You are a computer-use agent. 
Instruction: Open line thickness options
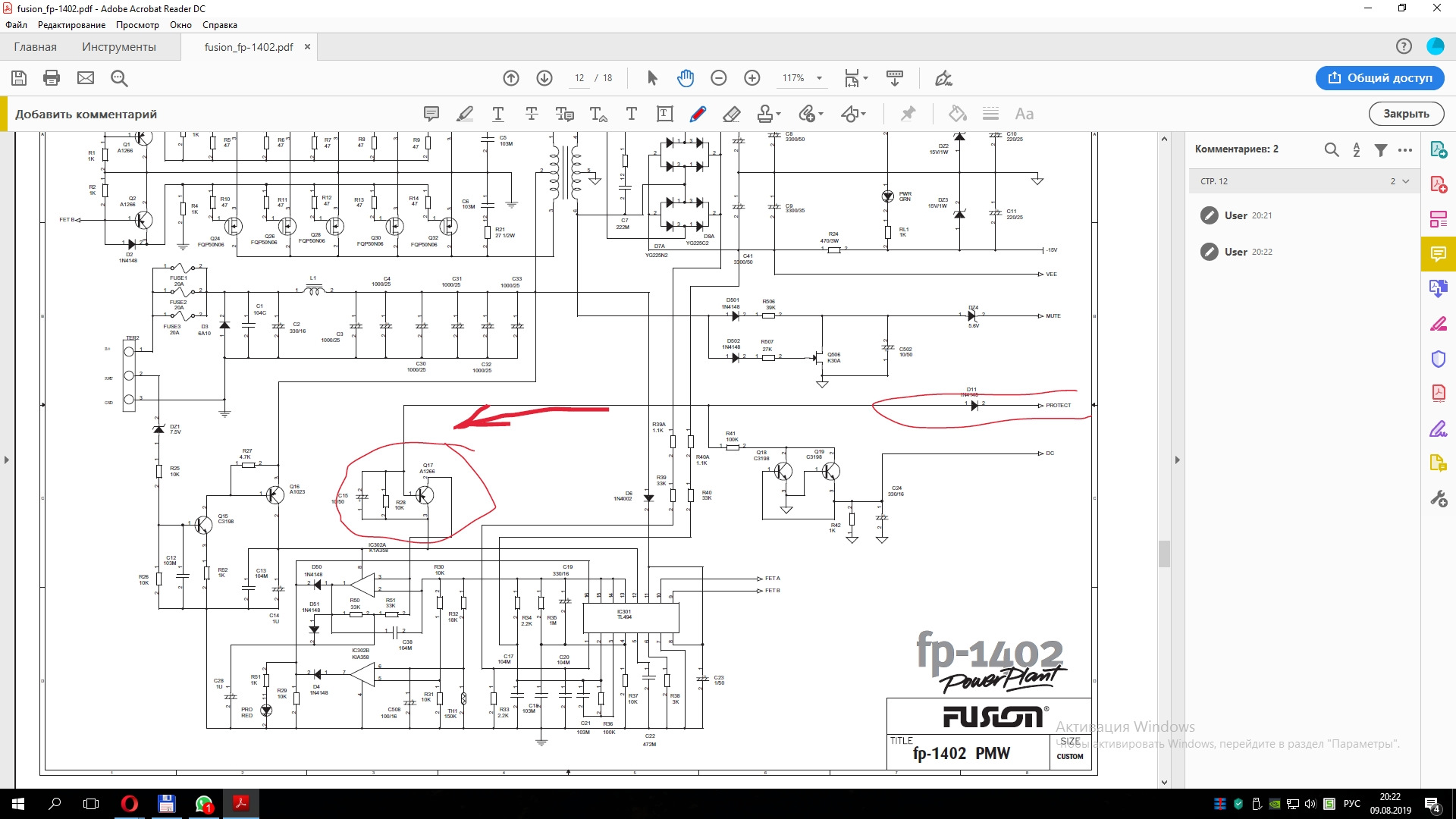coord(990,114)
